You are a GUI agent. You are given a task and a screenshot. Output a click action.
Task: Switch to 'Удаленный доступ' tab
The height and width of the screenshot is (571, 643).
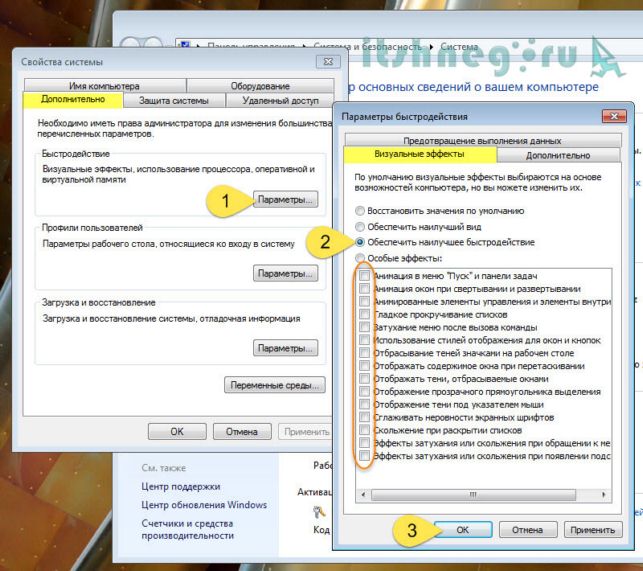280,100
